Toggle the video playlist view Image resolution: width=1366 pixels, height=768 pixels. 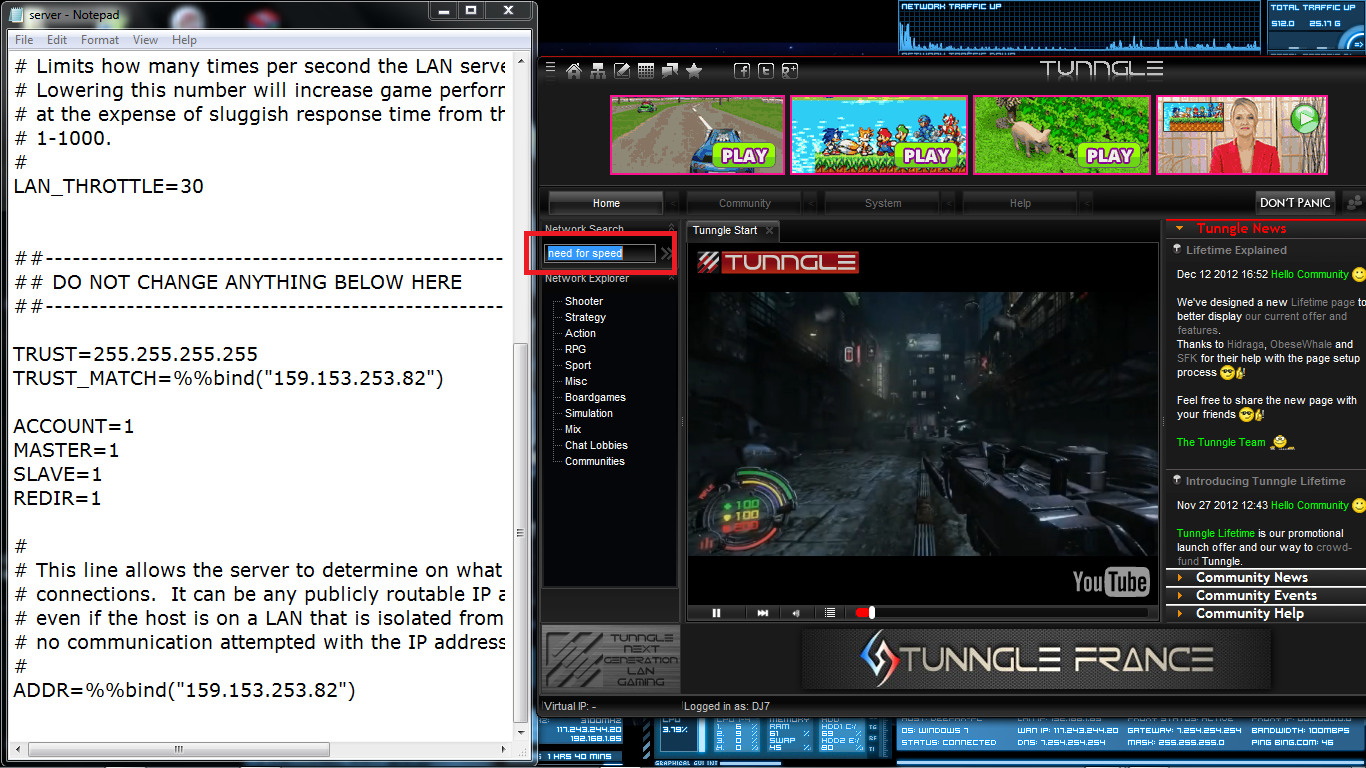click(830, 613)
